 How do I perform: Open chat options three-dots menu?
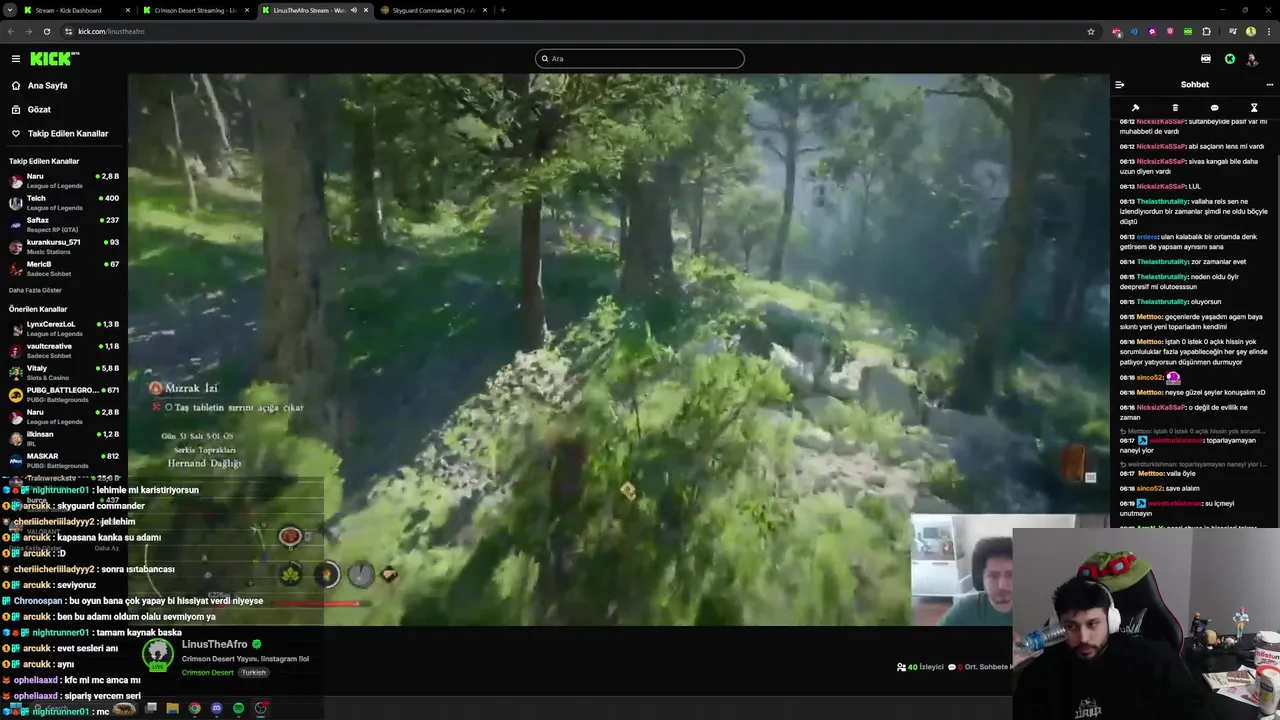coord(1270,85)
